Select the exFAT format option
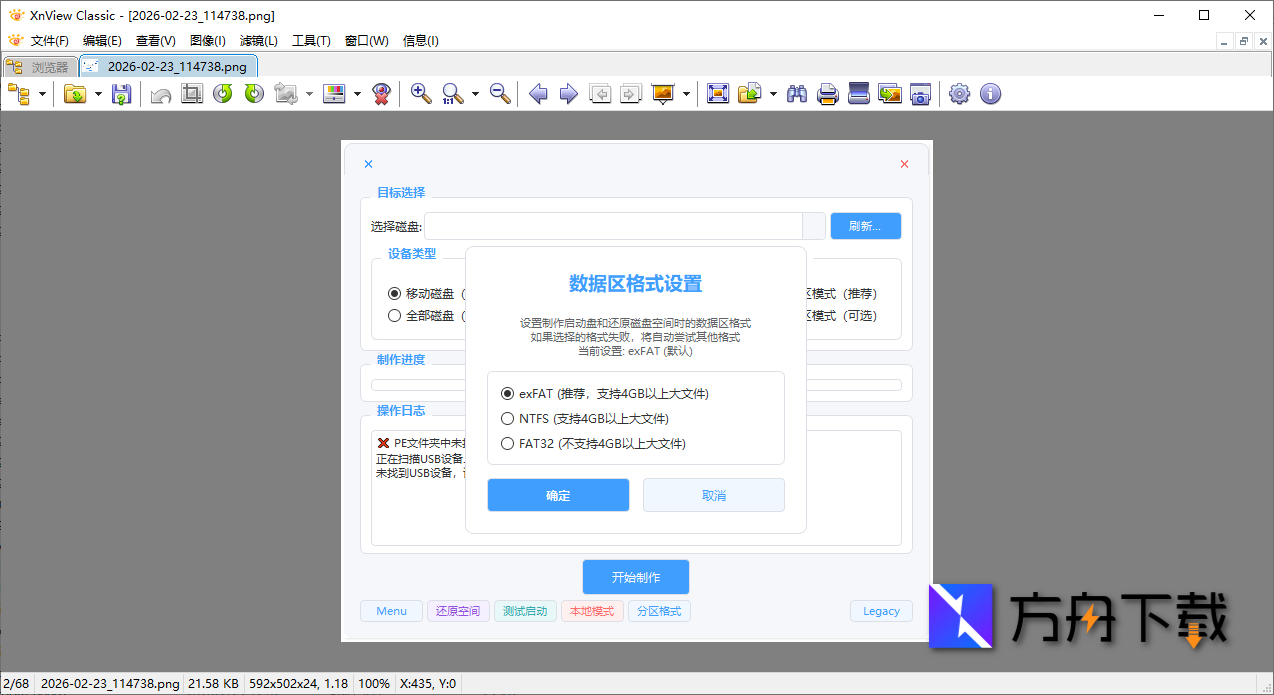Image resolution: width=1274 pixels, height=695 pixels. [x=508, y=393]
